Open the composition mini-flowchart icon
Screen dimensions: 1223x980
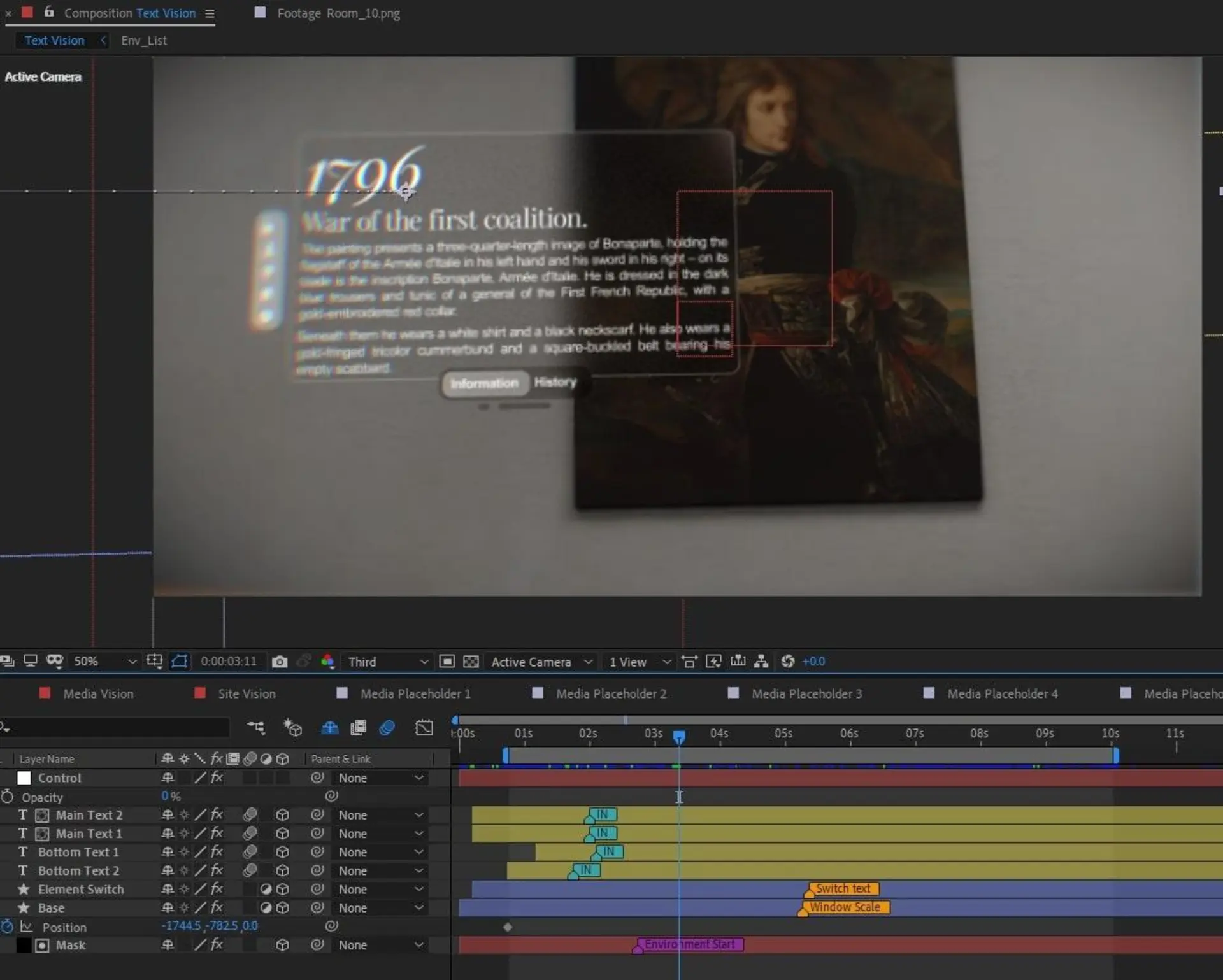[256, 727]
